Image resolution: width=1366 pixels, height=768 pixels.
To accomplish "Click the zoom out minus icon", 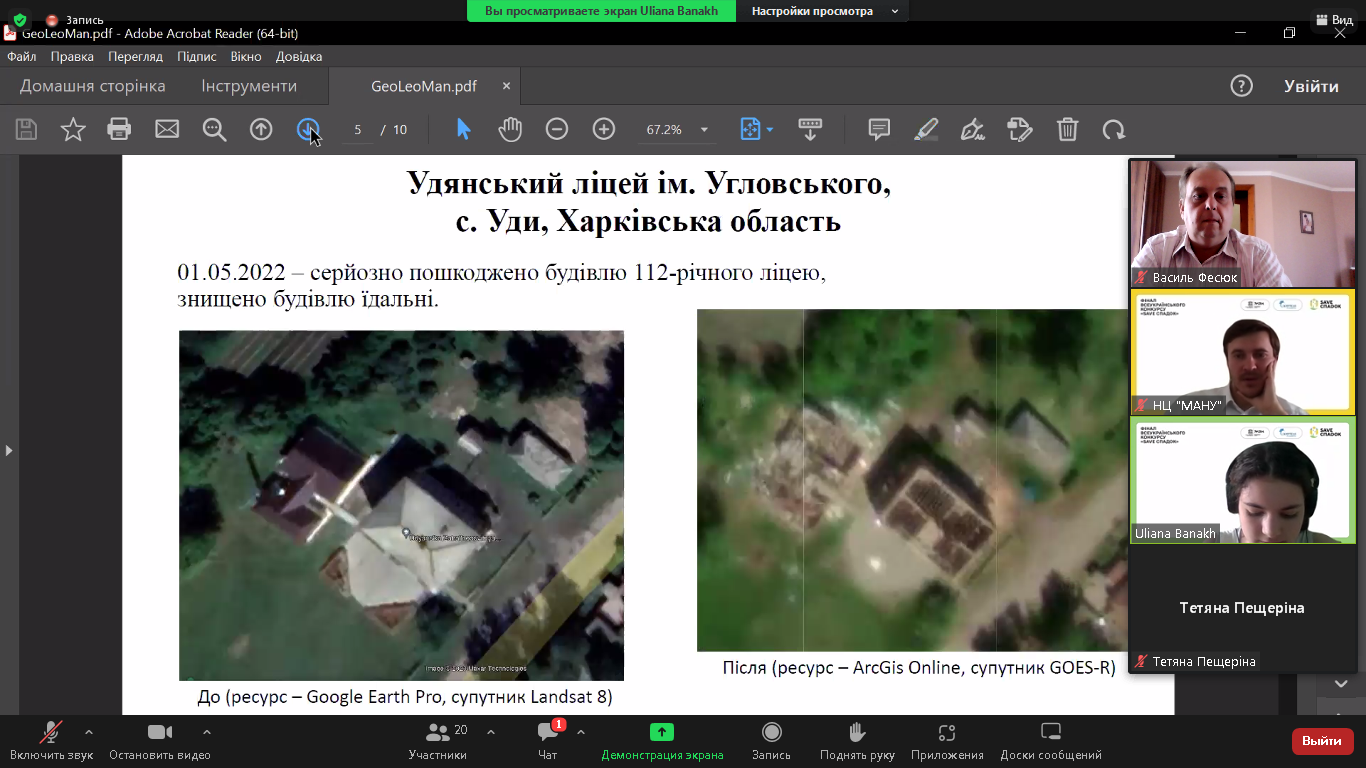I will tap(557, 129).
